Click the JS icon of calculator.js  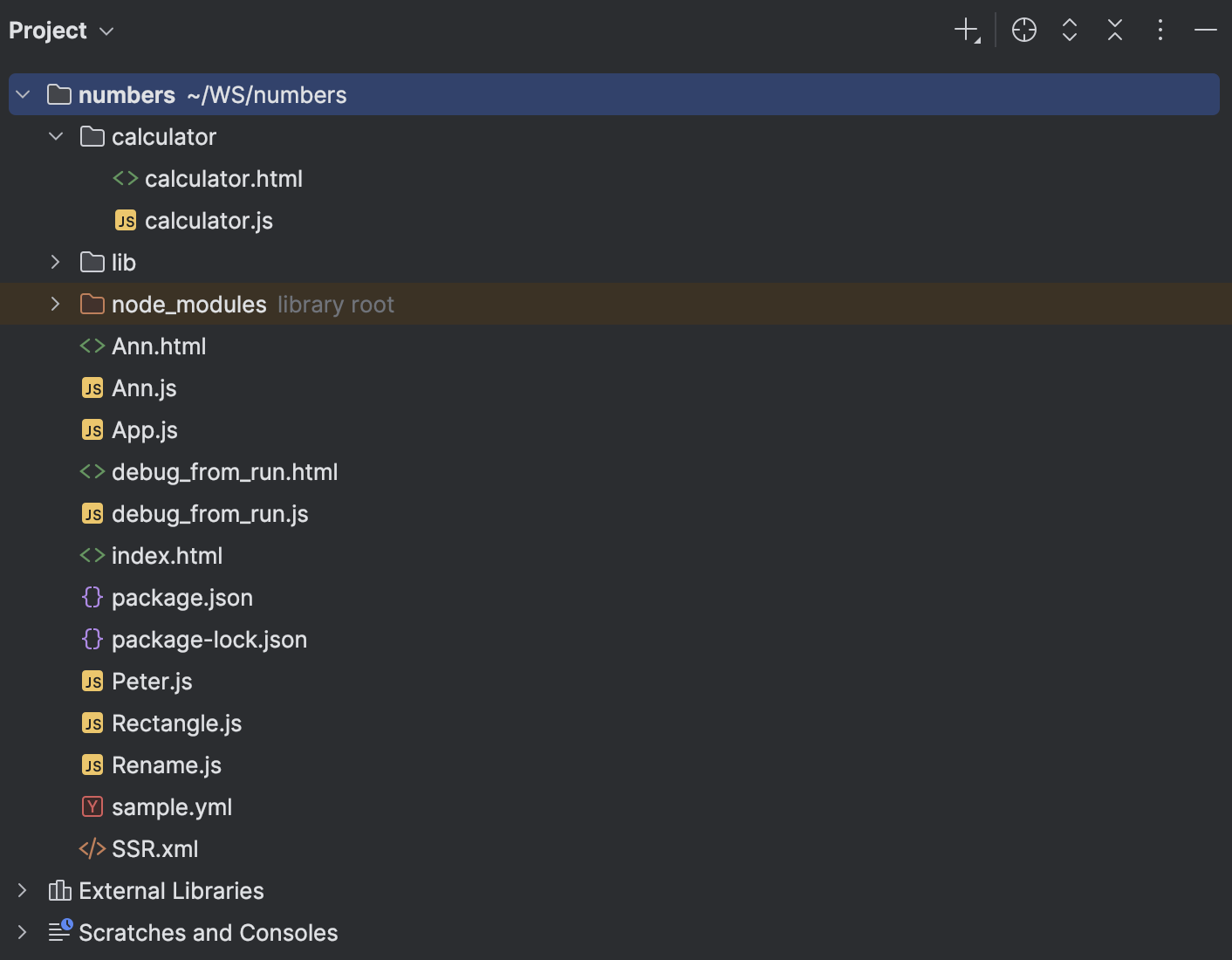pyautogui.click(x=126, y=220)
